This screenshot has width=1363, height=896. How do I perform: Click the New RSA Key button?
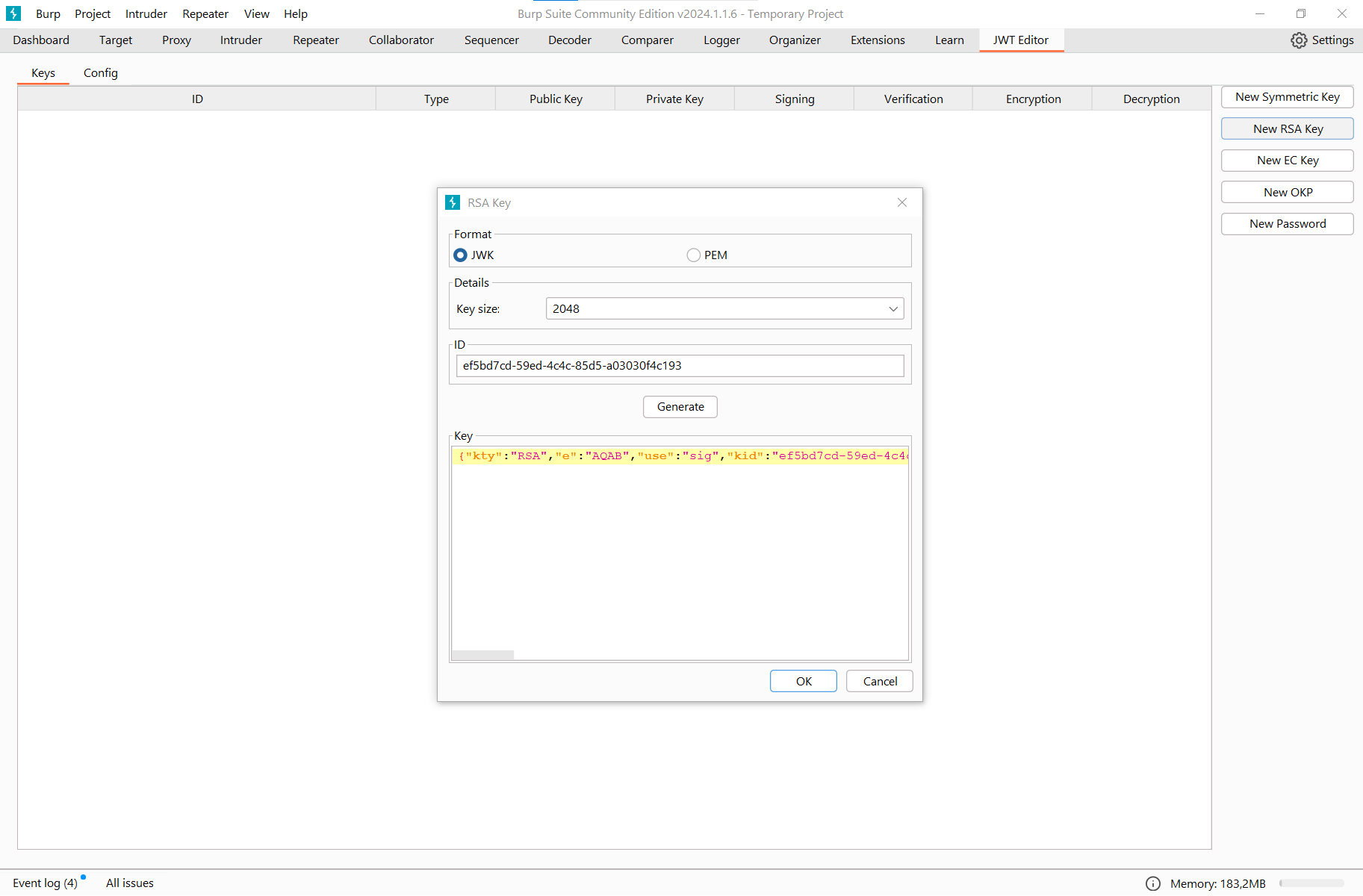[1287, 128]
